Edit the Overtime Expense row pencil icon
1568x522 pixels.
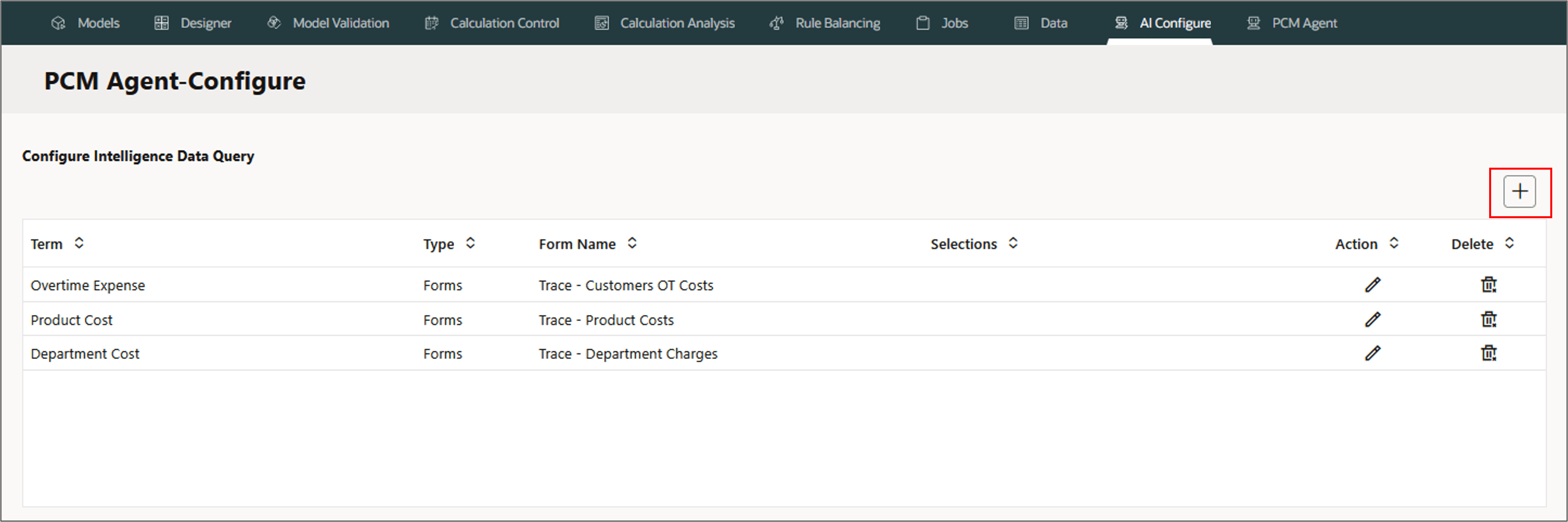click(1372, 285)
